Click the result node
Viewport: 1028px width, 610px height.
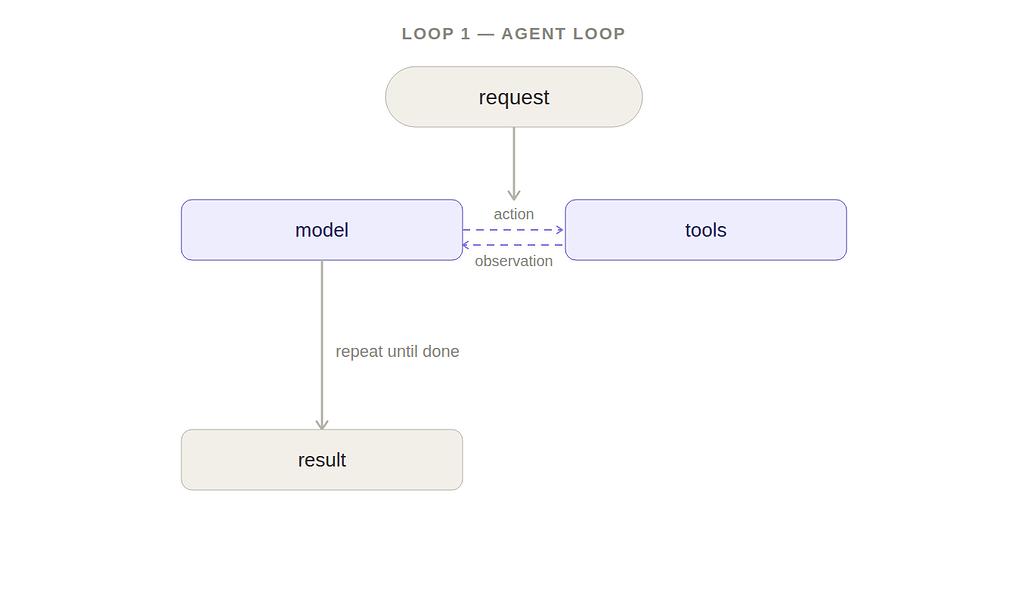322,460
